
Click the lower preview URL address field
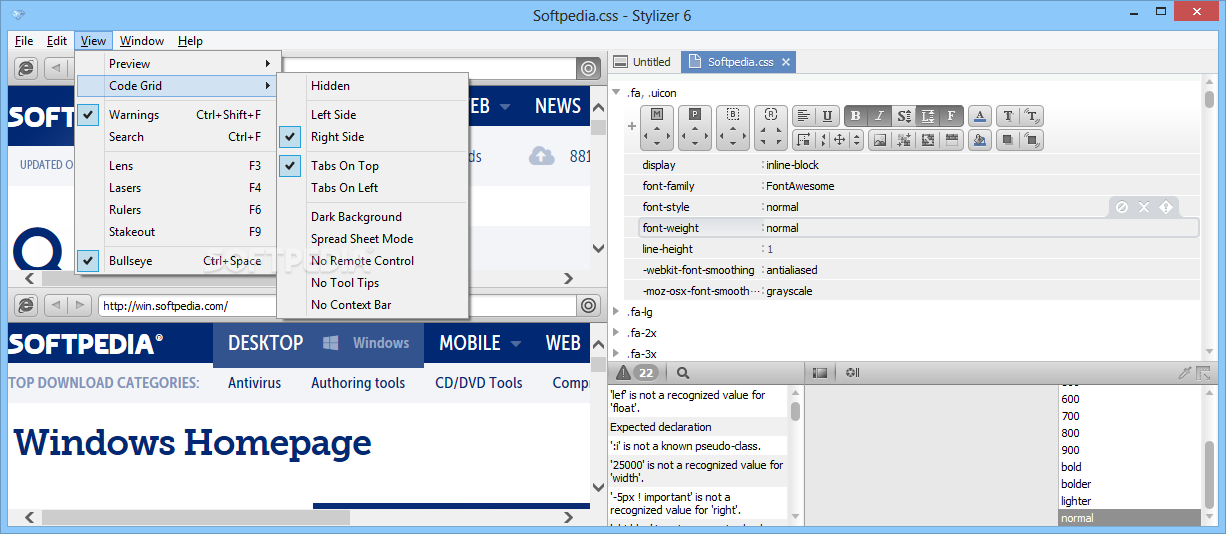tap(336, 306)
